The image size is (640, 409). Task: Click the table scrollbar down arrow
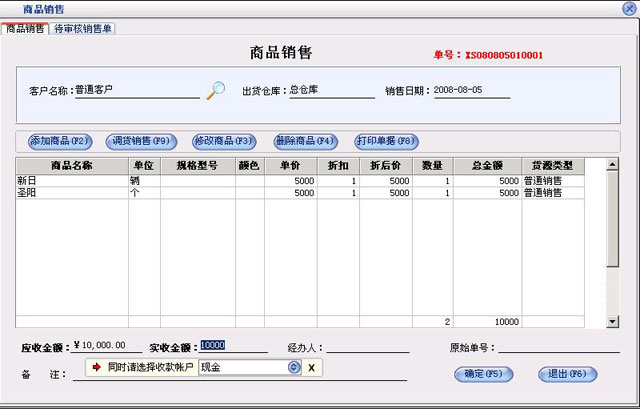click(x=613, y=322)
